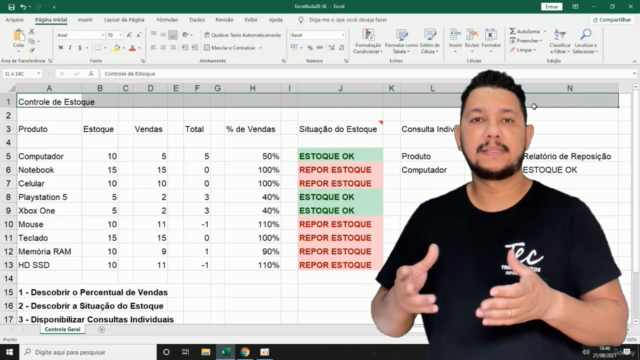Image resolution: width=640 pixels, height=360 pixels.
Task: Click the Diga-me o que você deseja fazer box
Action: click(x=348, y=20)
